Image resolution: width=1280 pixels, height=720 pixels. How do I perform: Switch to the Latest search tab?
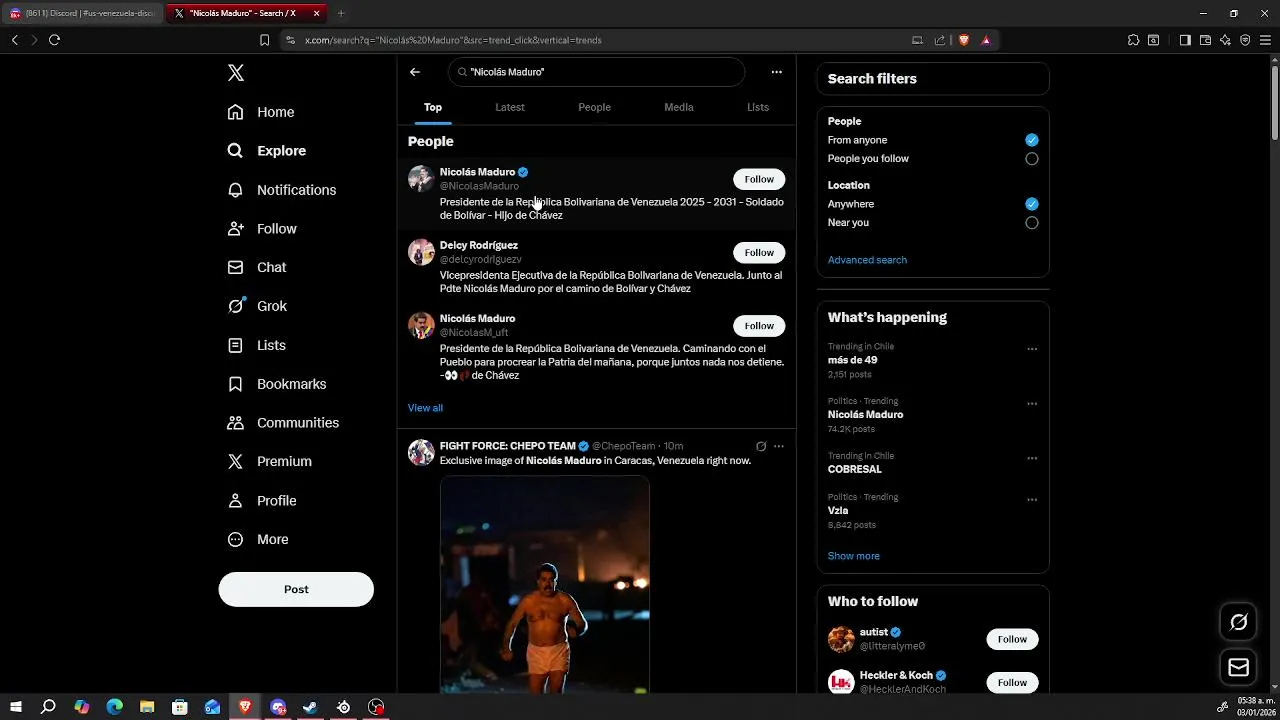[x=510, y=107]
